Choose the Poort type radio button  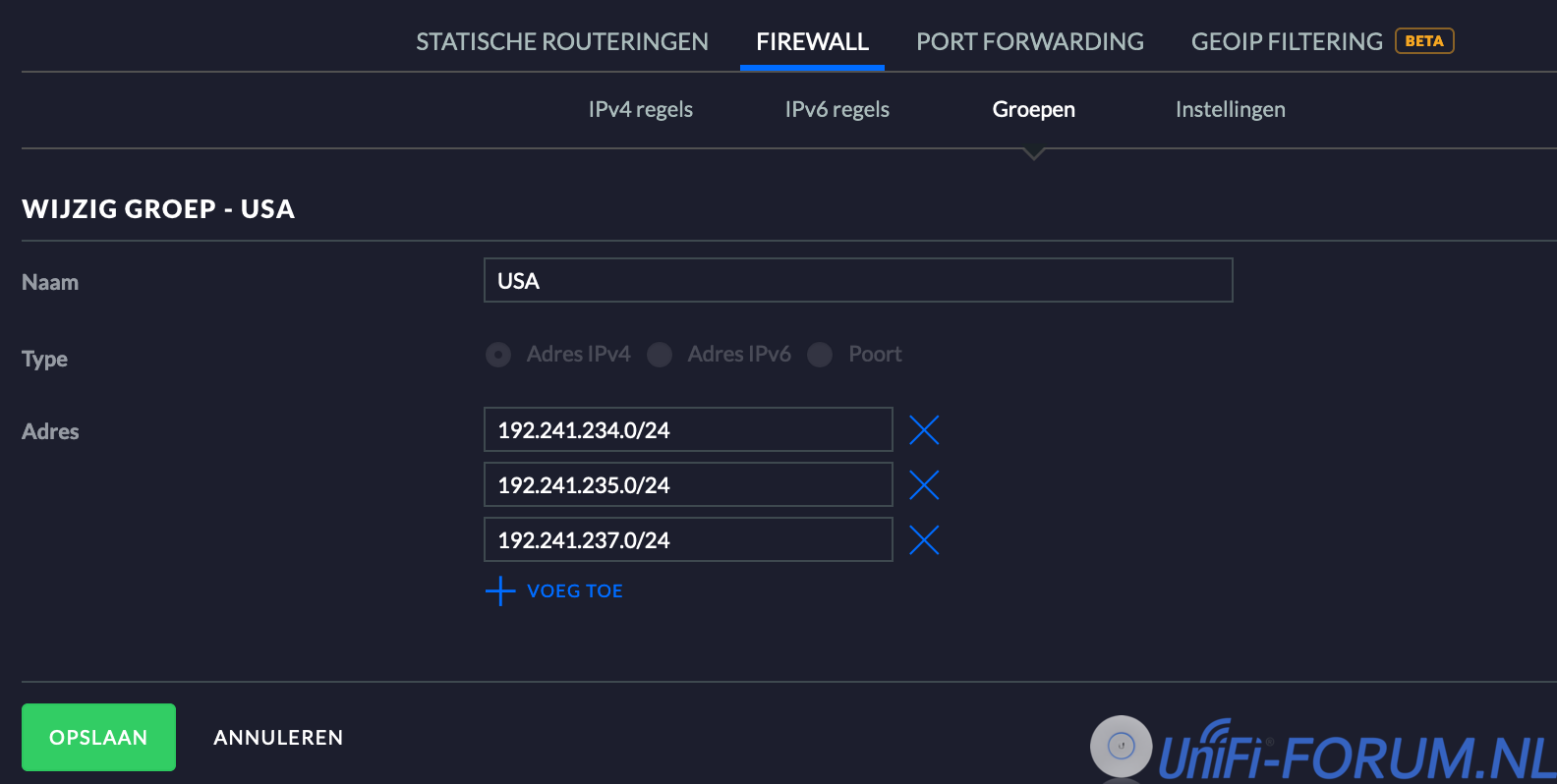click(820, 355)
